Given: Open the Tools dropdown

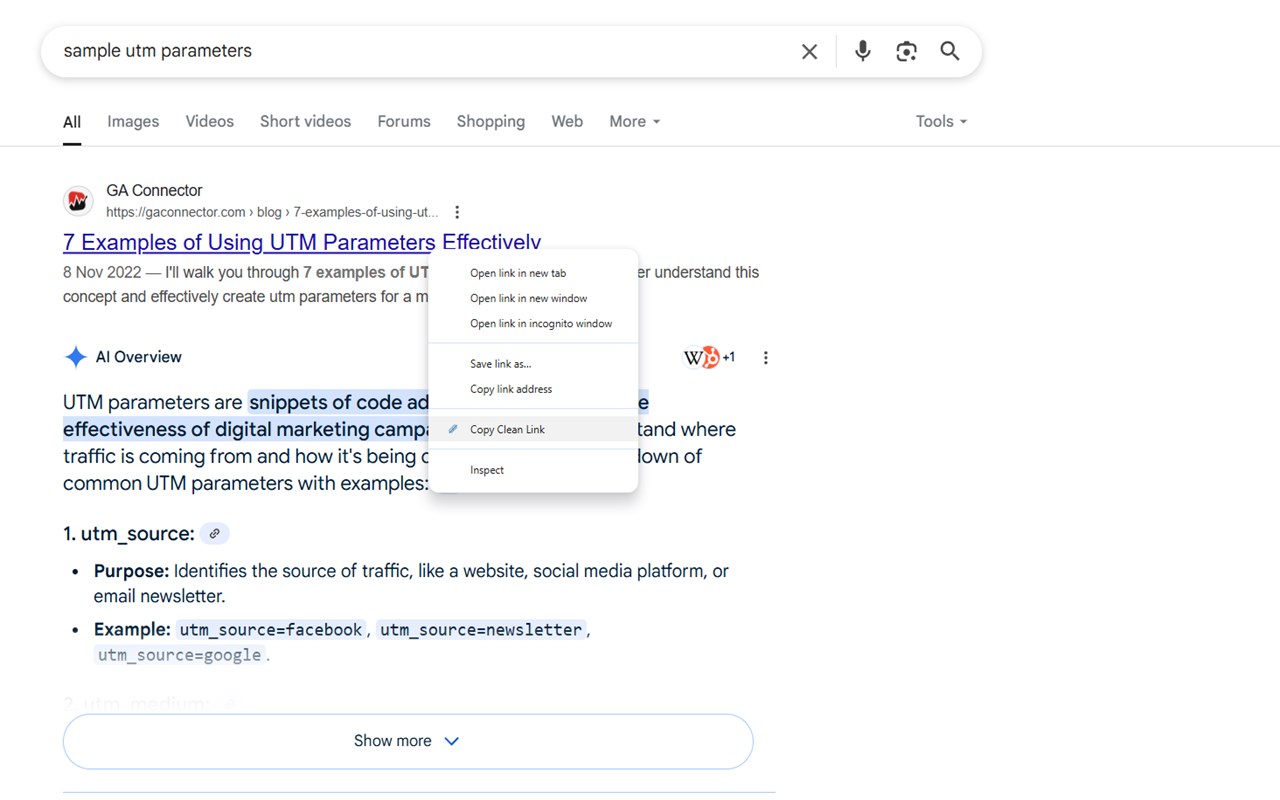Looking at the screenshot, I should tap(941, 122).
